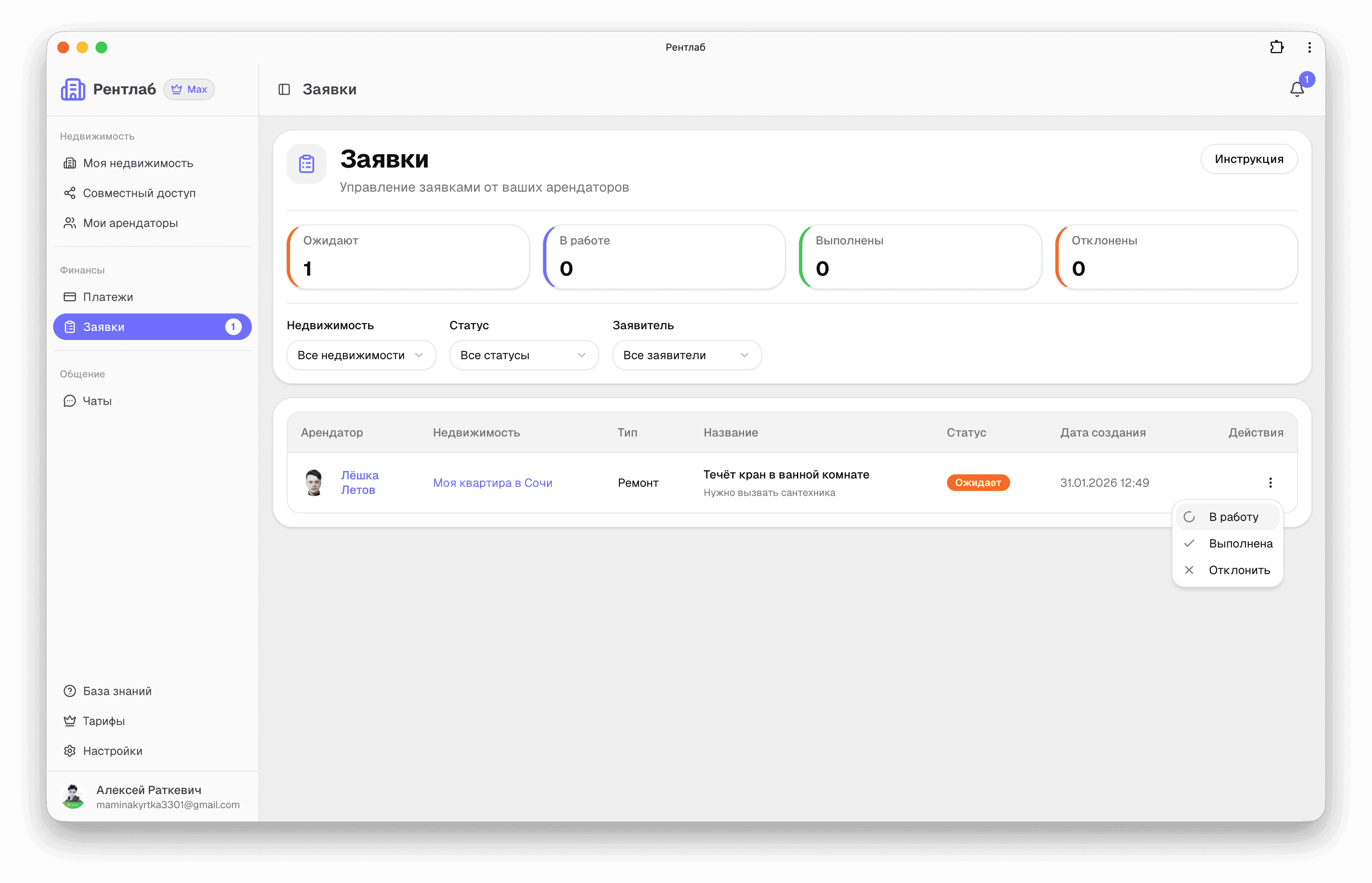Click the notification bell icon
This screenshot has height=883, width=1372.
[1297, 89]
